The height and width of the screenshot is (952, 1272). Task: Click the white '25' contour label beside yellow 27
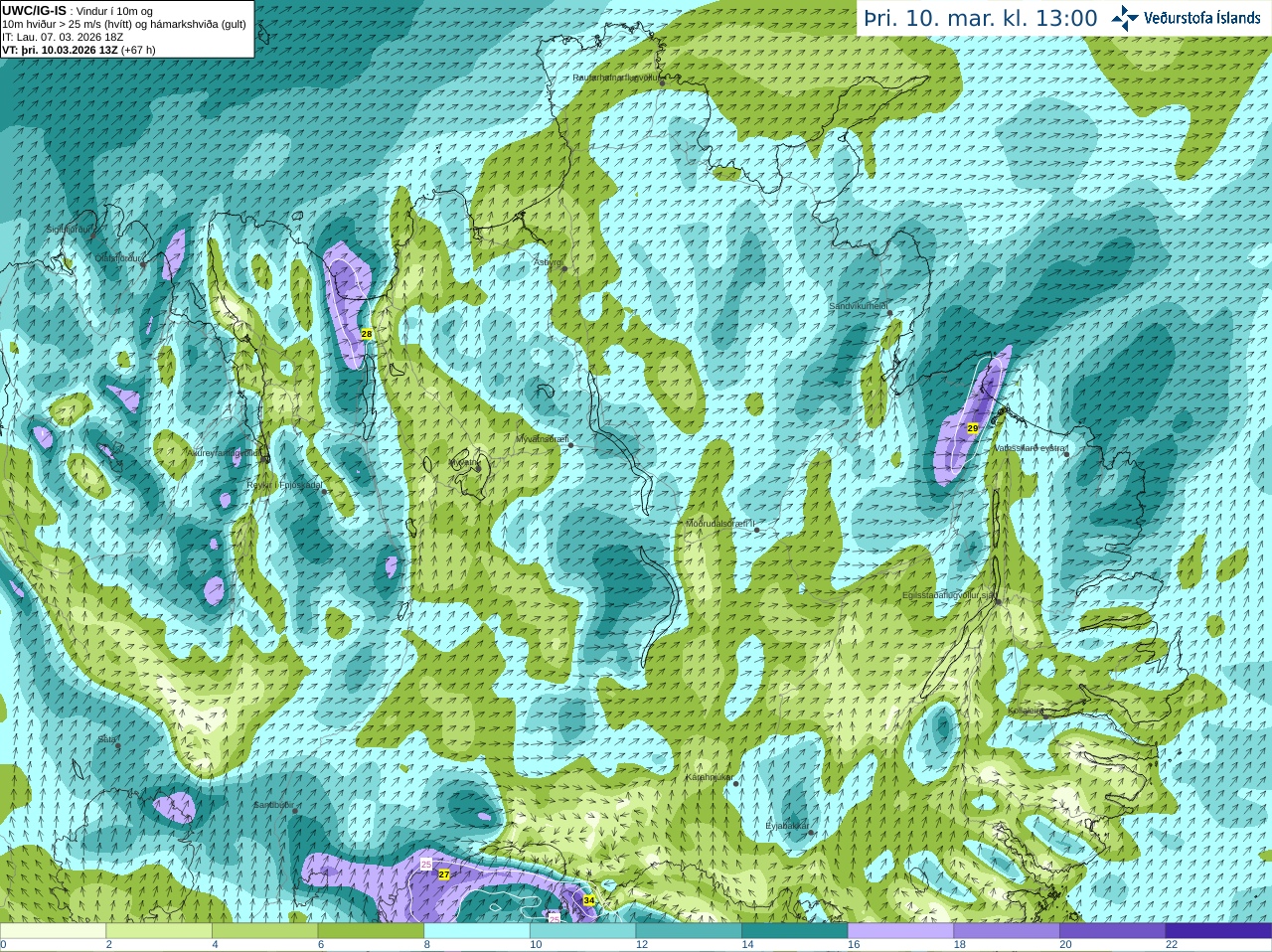click(426, 866)
